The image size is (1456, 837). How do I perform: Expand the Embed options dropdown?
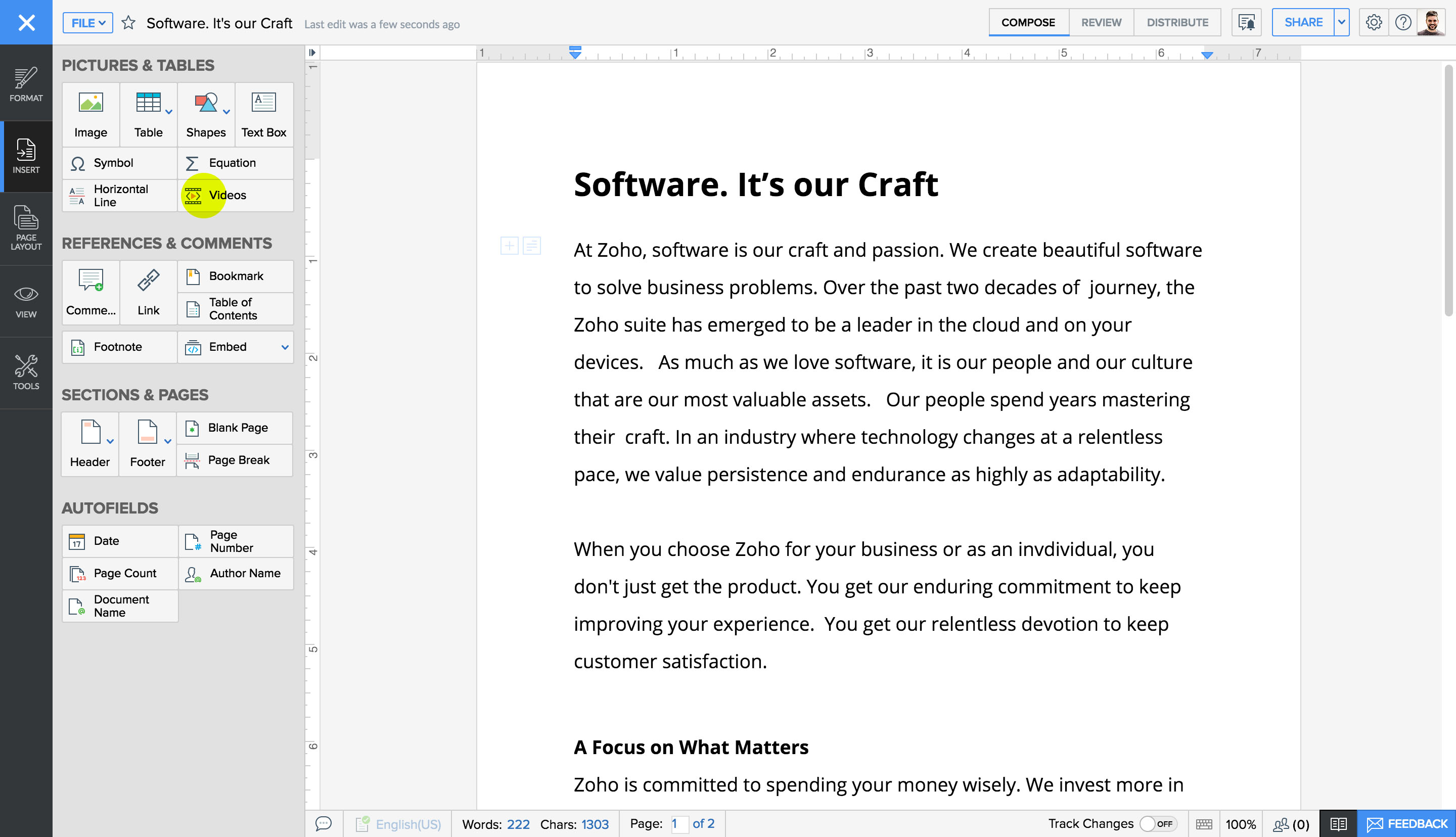click(284, 347)
